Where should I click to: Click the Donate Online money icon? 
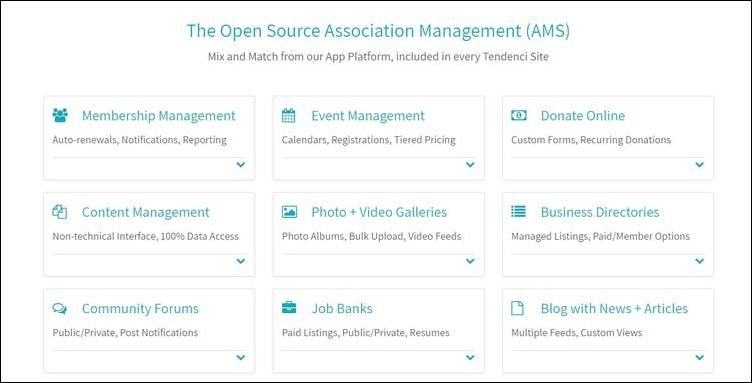tap(518, 116)
